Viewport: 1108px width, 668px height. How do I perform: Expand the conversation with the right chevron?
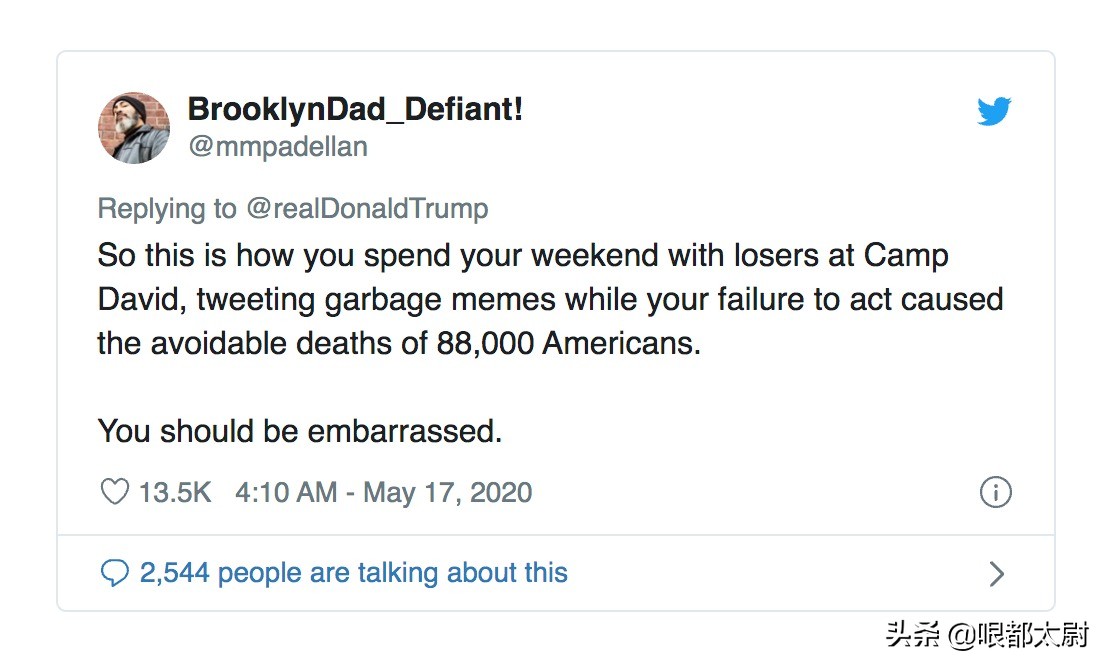click(x=995, y=573)
